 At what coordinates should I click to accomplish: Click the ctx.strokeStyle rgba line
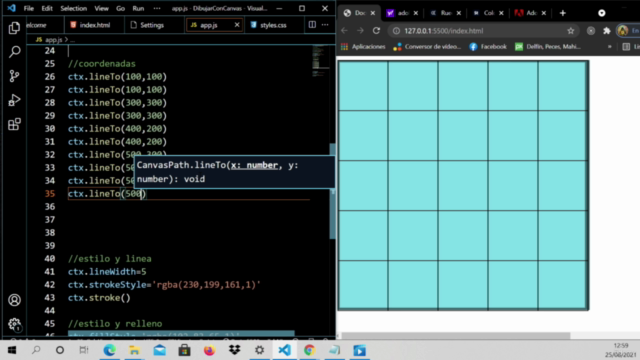pos(164,285)
